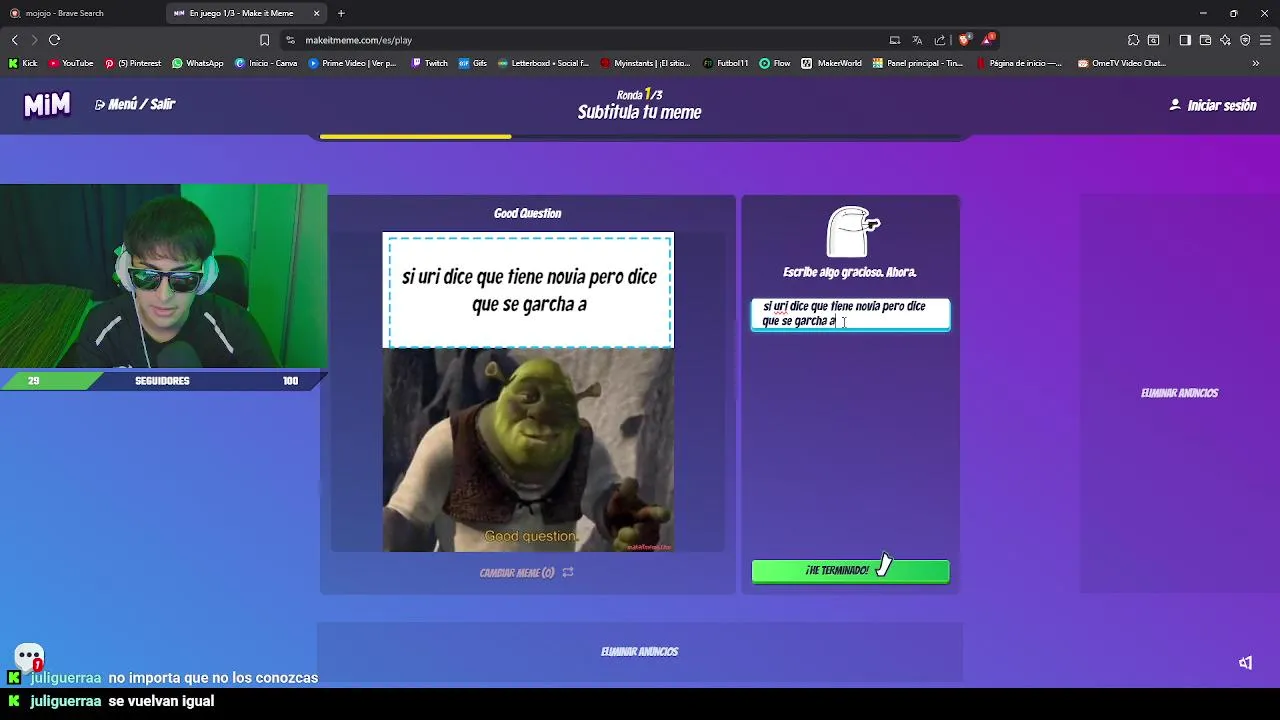1280x720 pixels.
Task: Translate this page icon
Action: pos(917,40)
